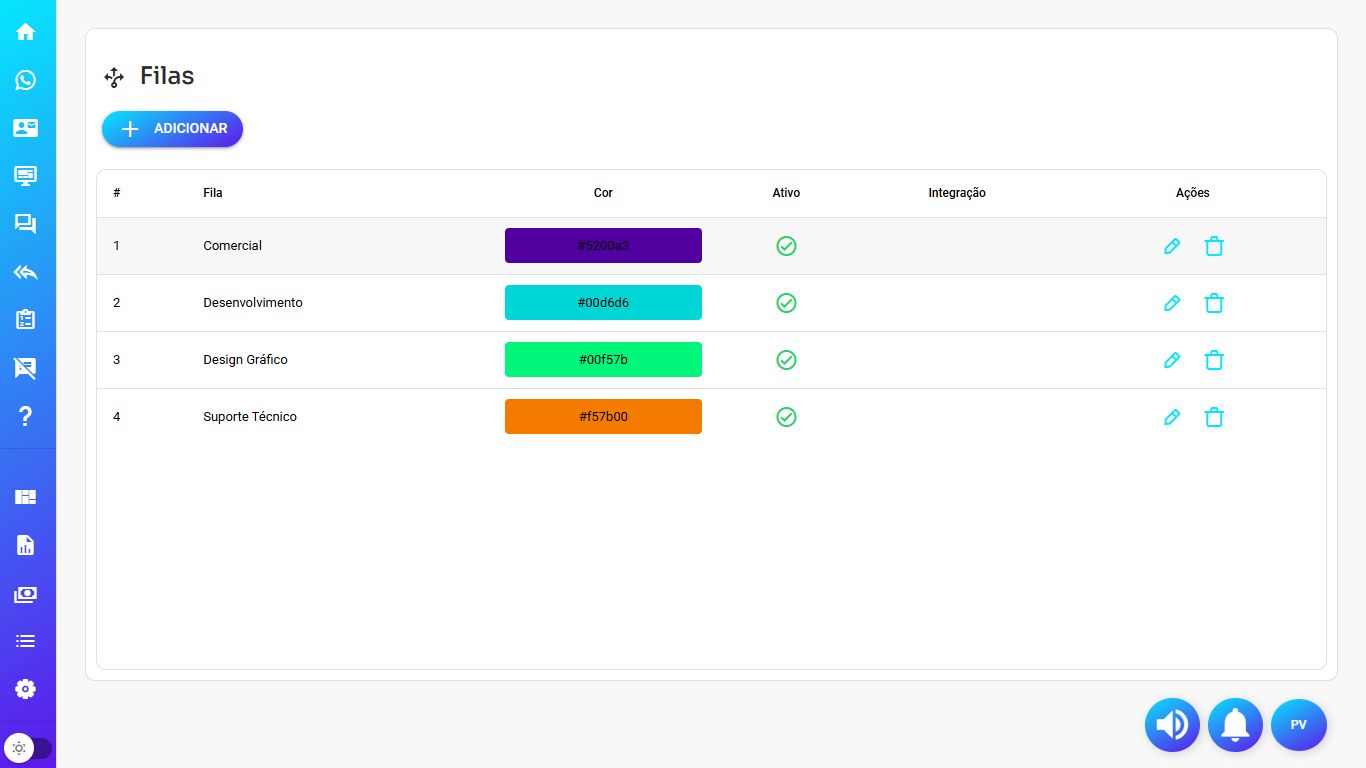Open the list lines icon in sidebar
The image size is (1366, 768).
pyautogui.click(x=25, y=641)
